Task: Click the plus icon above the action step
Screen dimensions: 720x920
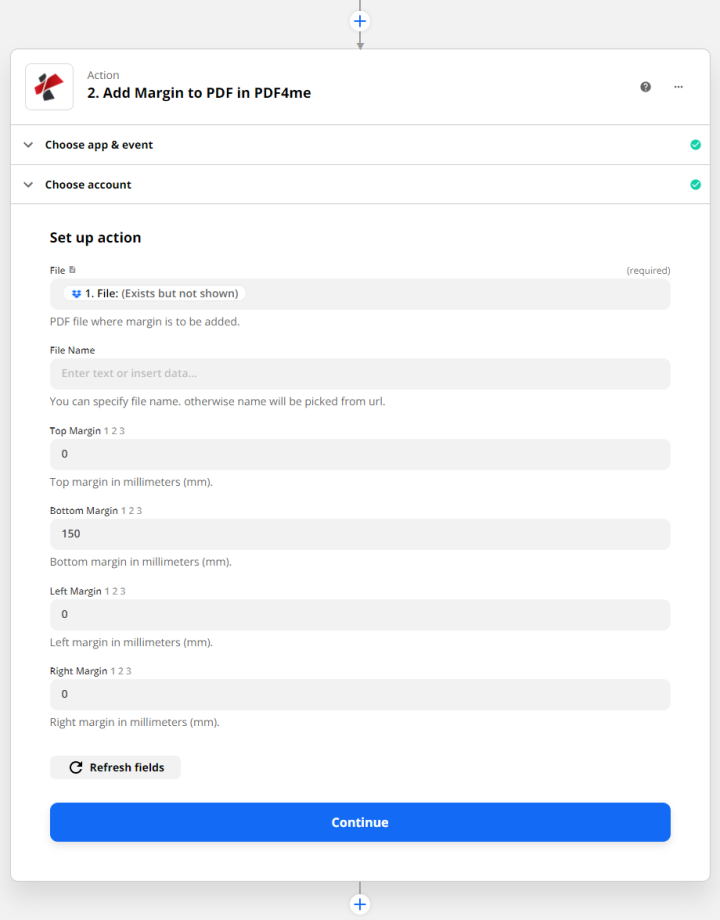Action: point(360,21)
